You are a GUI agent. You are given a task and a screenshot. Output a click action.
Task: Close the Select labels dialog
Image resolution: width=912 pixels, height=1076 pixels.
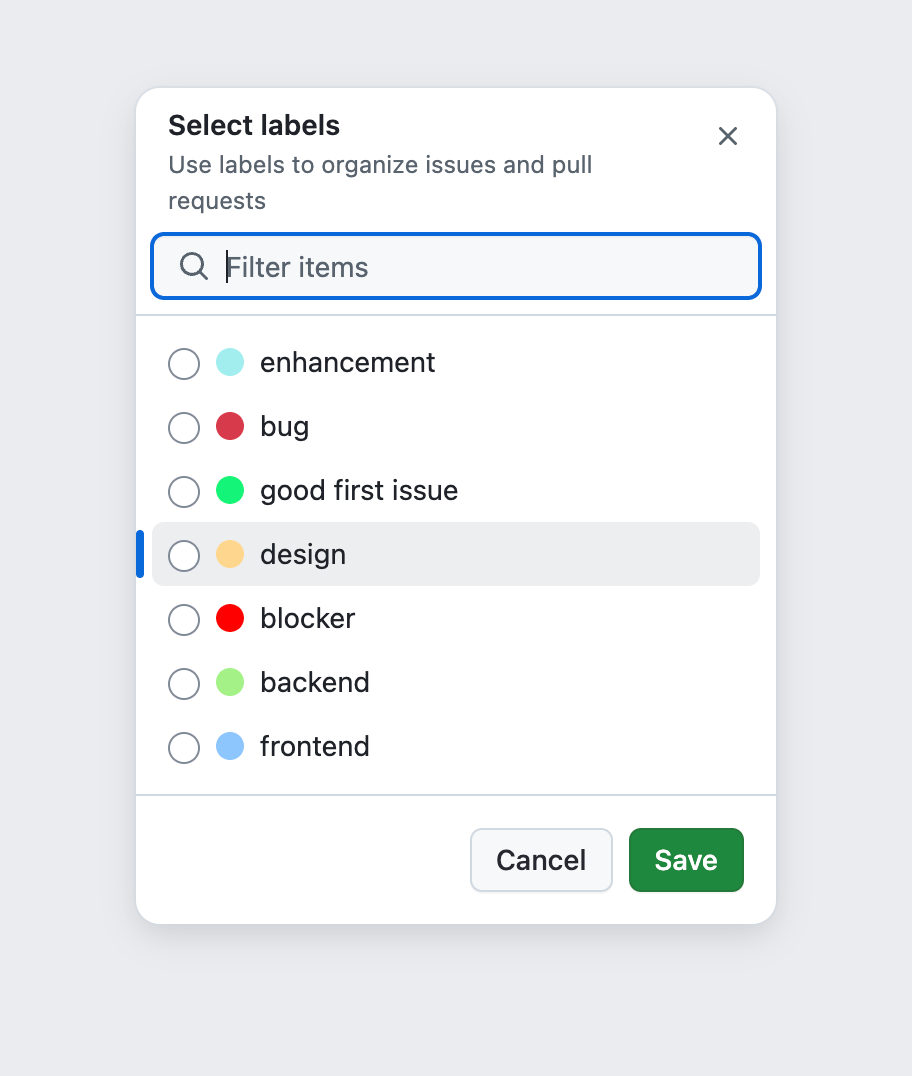[728, 136]
